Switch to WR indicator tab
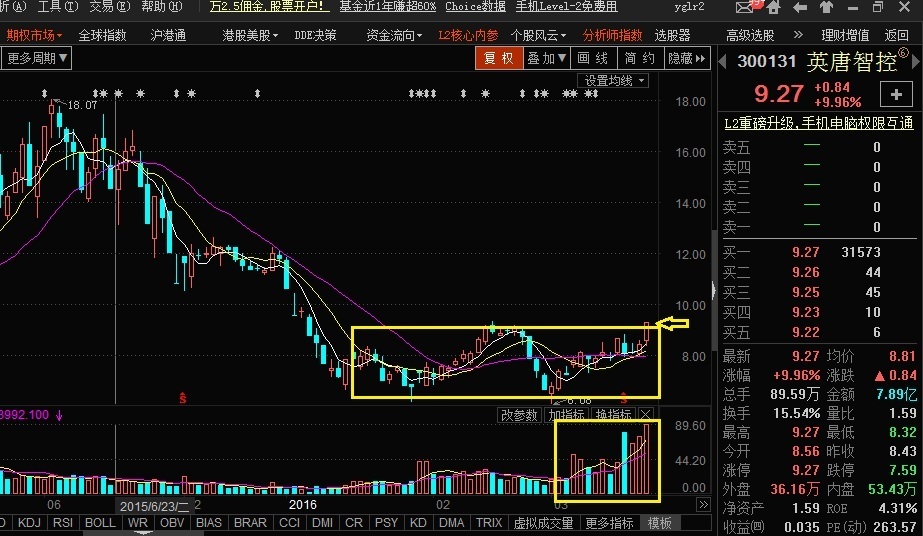The width and height of the screenshot is (923, 536). 138,522
